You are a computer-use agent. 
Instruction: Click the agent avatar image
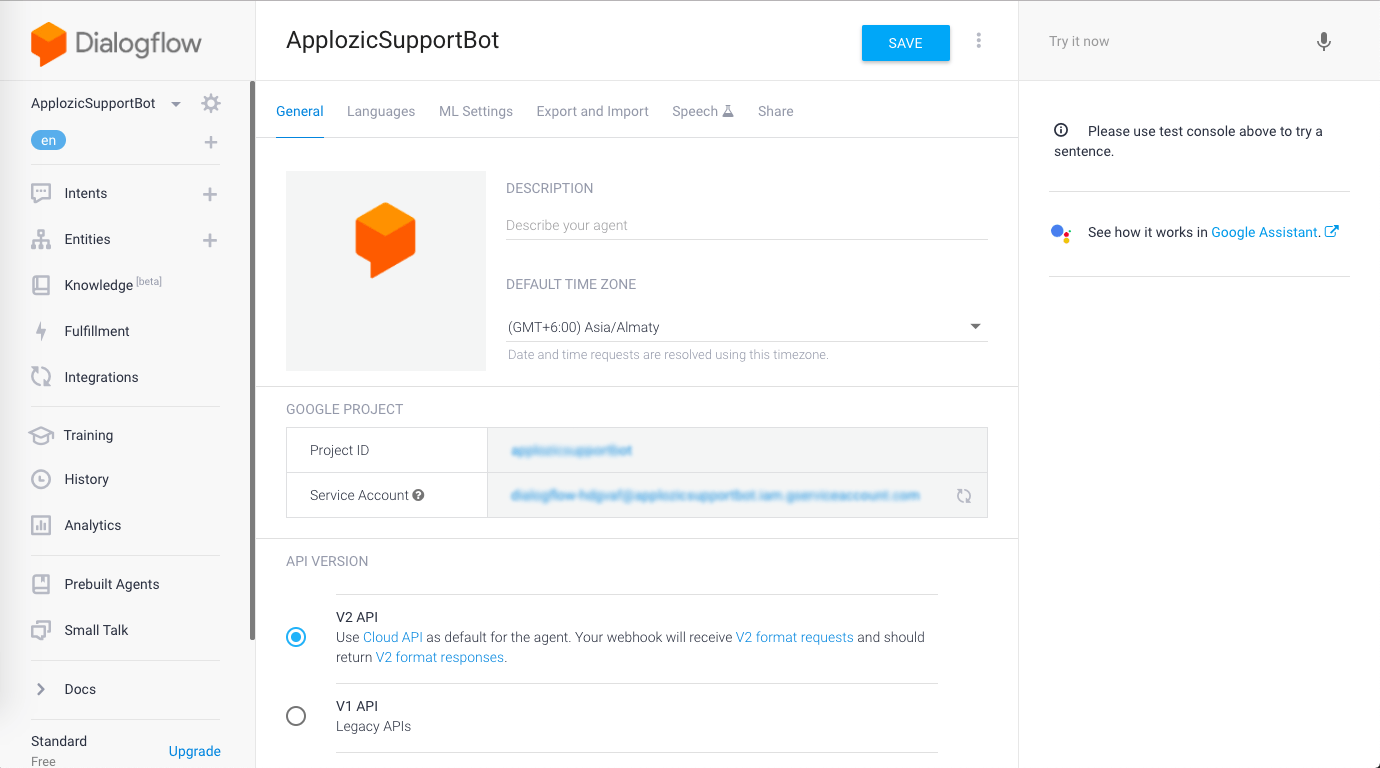click(386, 271)
